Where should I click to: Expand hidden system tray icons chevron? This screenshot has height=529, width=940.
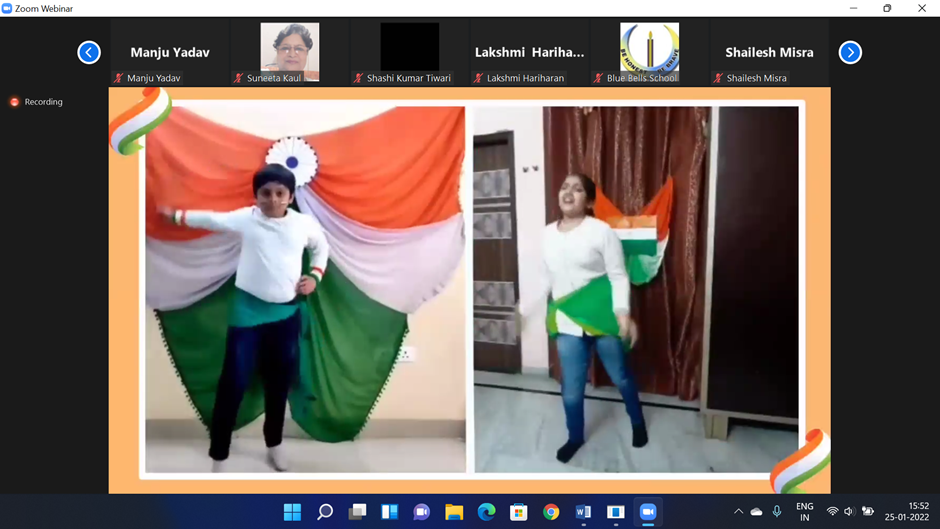pos(738,512)
